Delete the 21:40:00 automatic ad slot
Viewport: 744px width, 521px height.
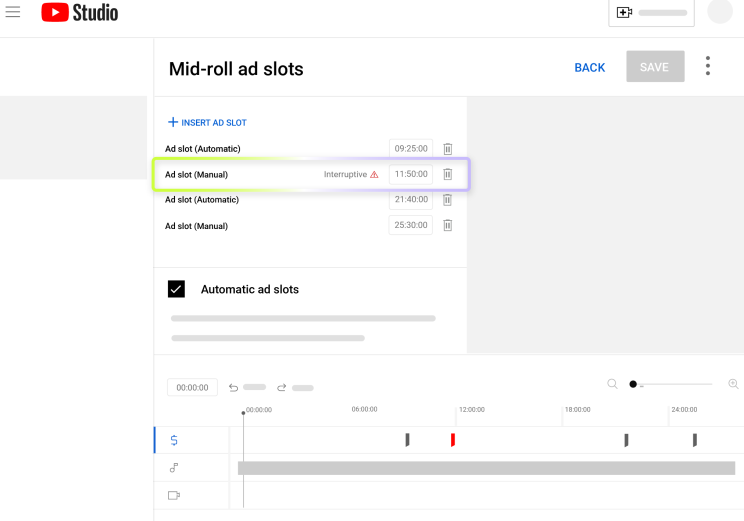[448, 200]
